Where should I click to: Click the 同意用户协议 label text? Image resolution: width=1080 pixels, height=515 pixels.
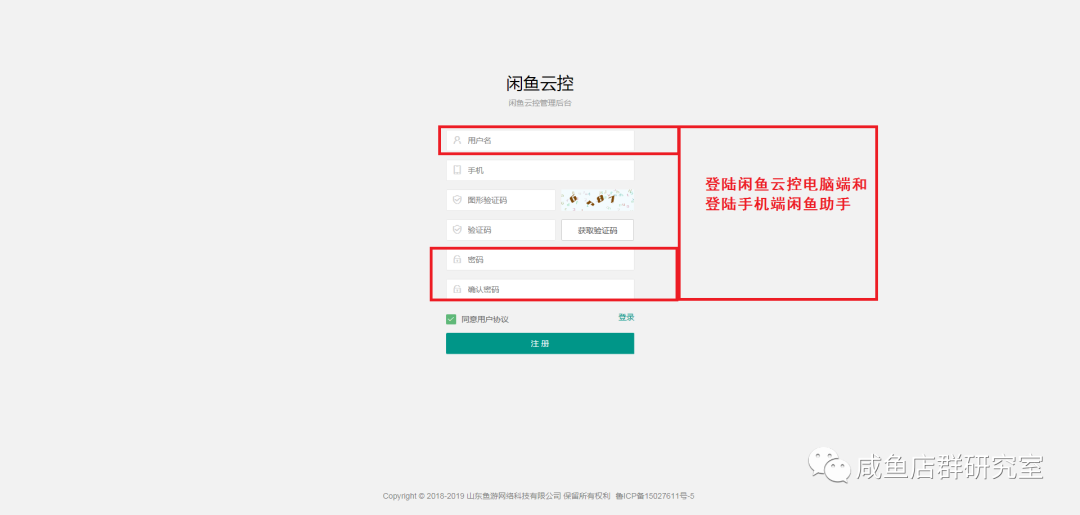point(485,319)
